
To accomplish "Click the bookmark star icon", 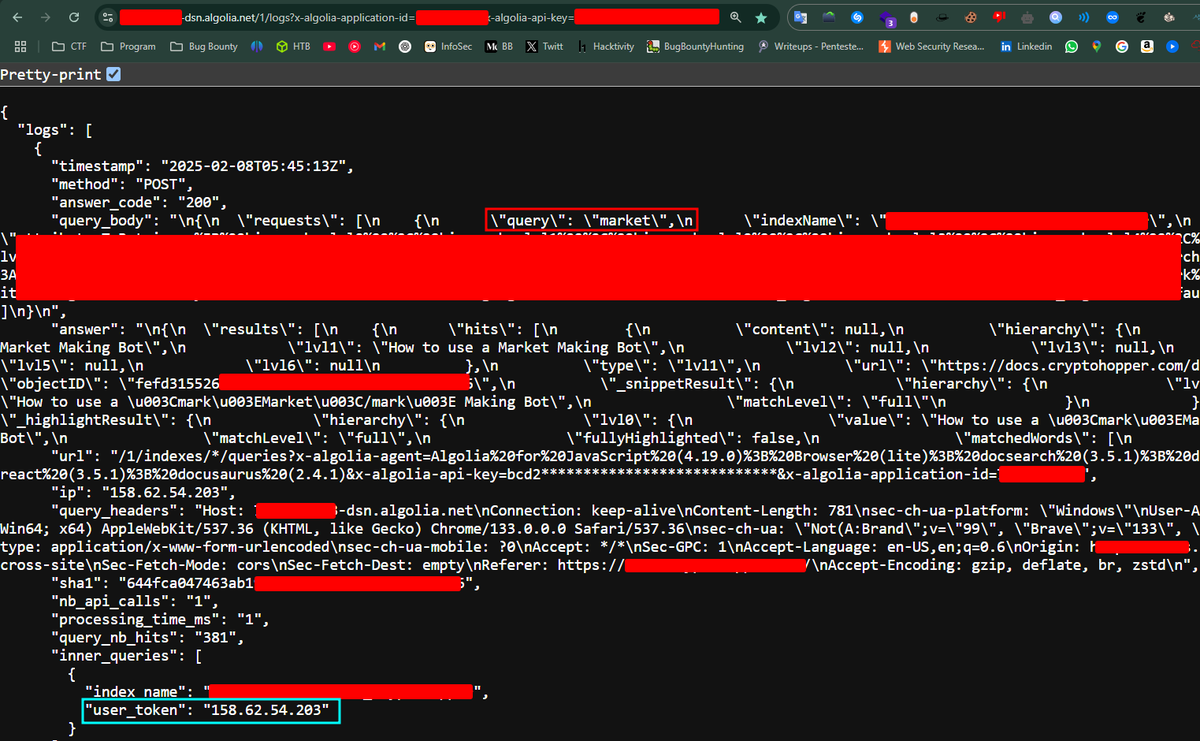I will pyautogui.click(x=762, y=18).
